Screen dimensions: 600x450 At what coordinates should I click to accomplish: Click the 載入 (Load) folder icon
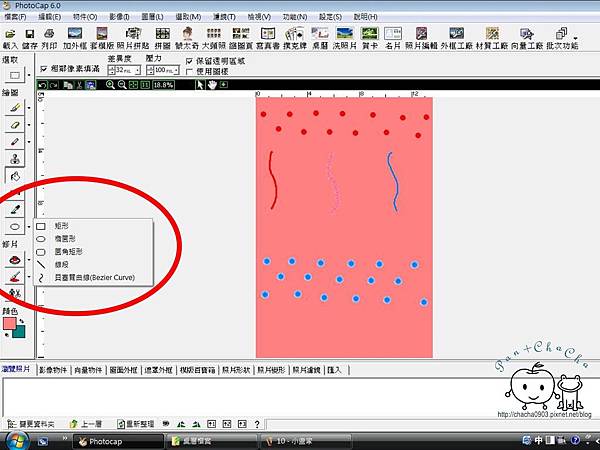pyautogui.click(x=10, y=38)
